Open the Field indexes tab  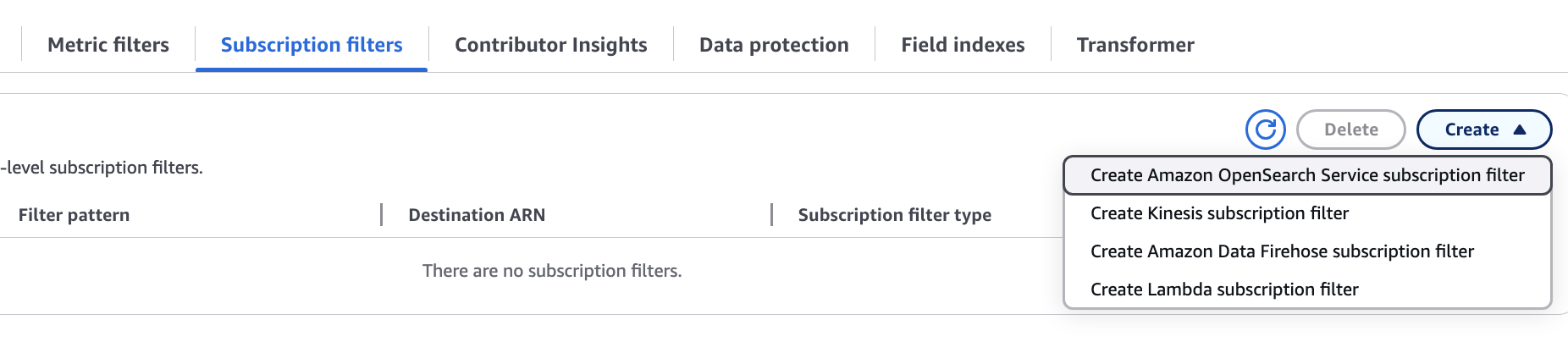pyautogui.click(x=963, y=45)
